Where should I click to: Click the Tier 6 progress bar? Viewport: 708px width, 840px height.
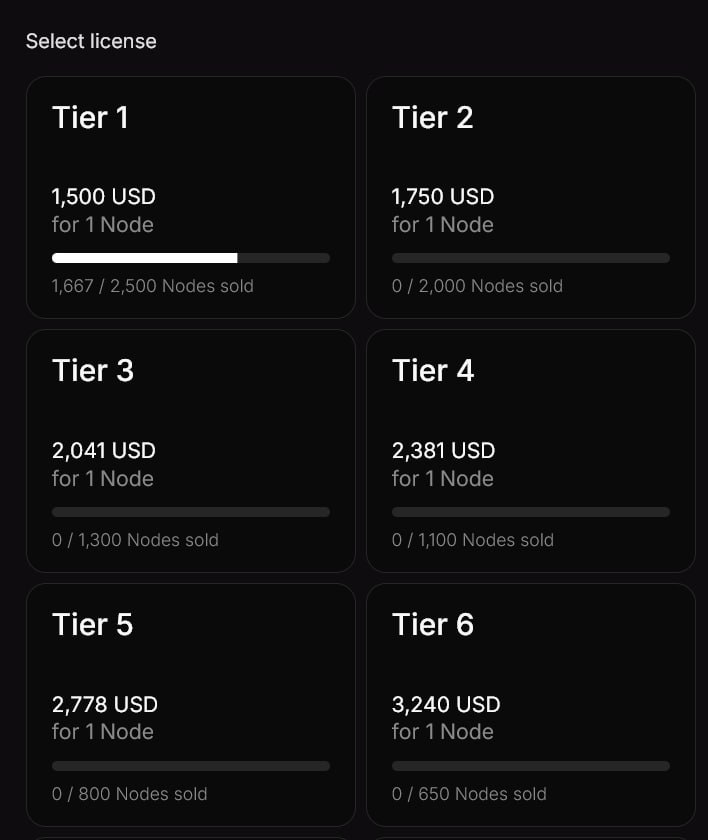531,766
